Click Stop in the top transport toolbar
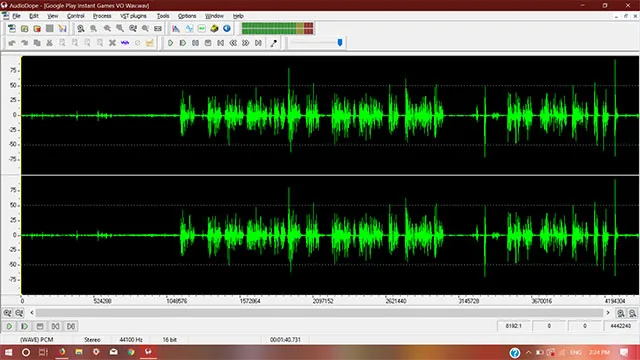Screen dimensions: 640x360 208,43
